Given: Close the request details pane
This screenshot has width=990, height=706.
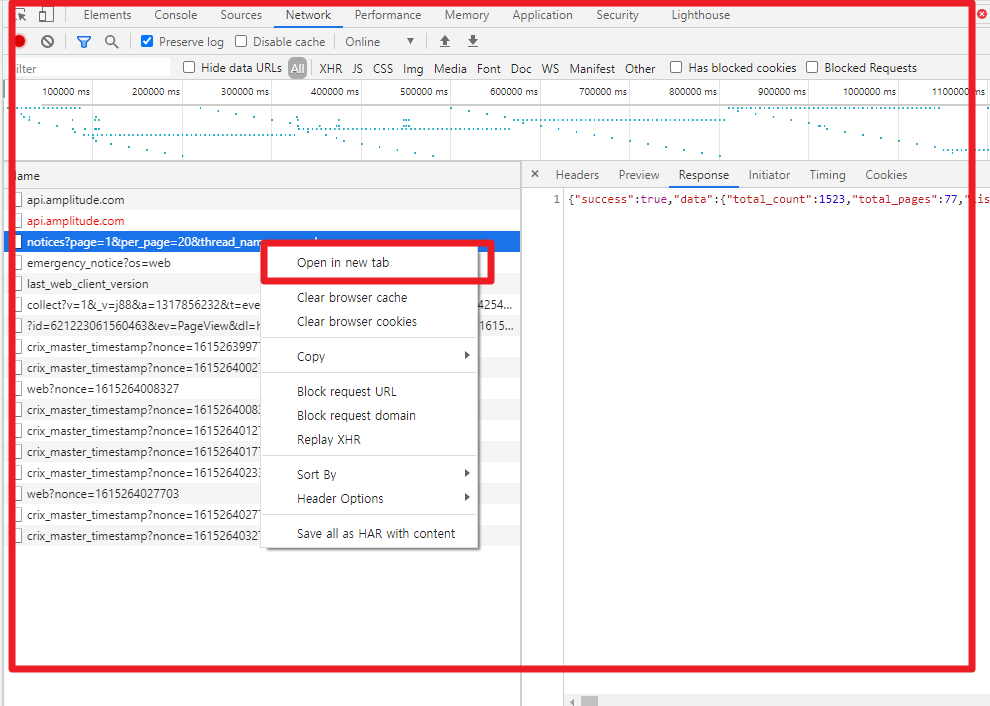Looking at the screenshot, I should [x=535, y=174].
